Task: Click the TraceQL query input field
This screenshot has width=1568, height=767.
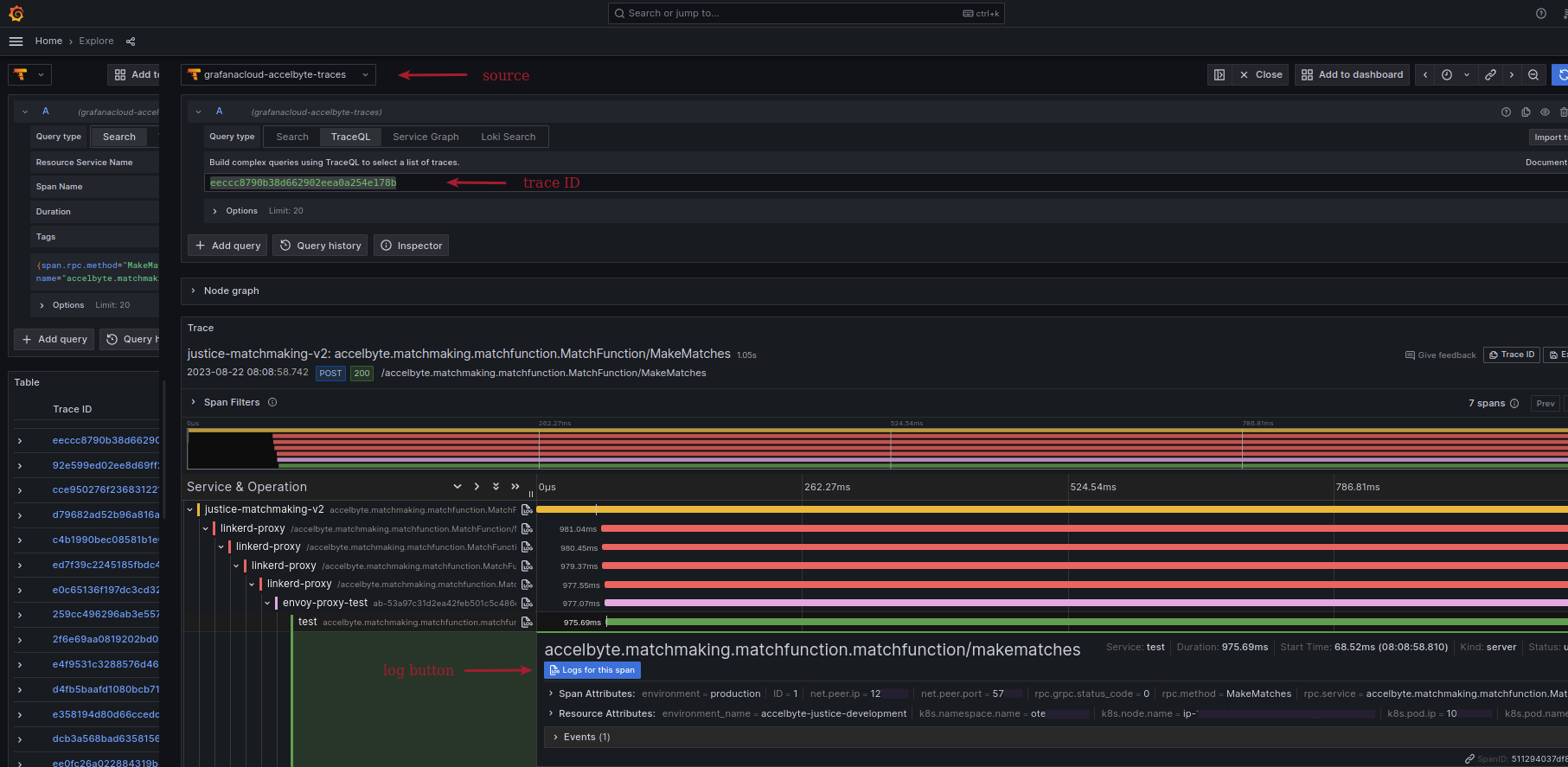Action: click(886, 182)
